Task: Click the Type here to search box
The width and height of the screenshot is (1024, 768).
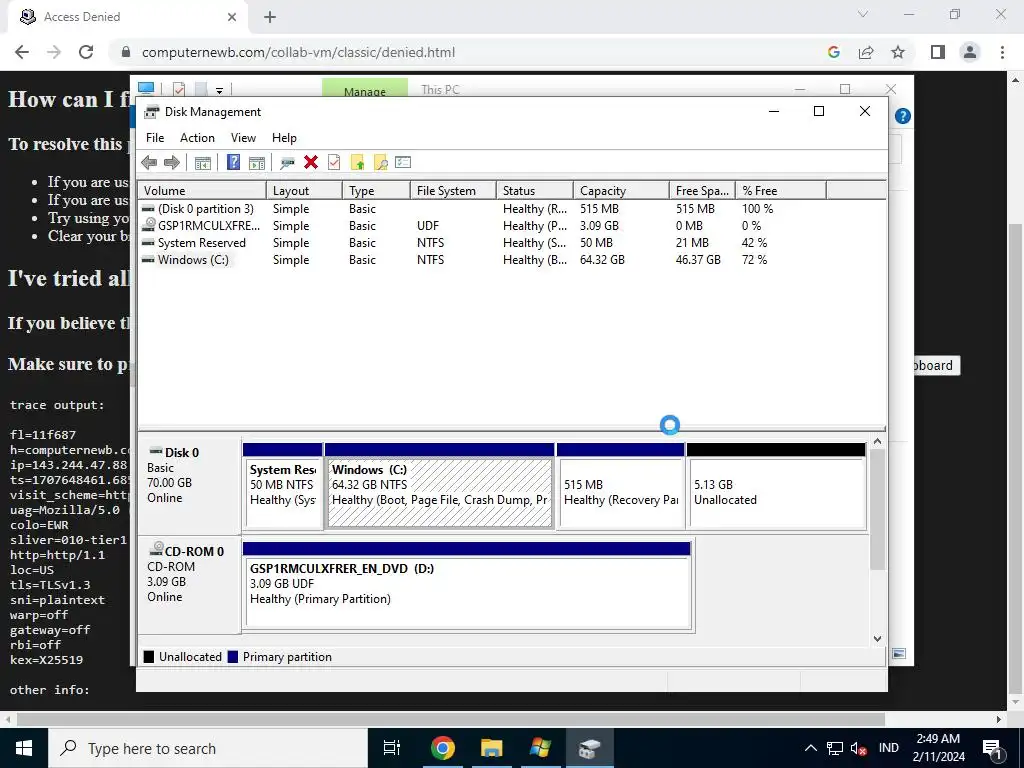Action: pos(208,748)
